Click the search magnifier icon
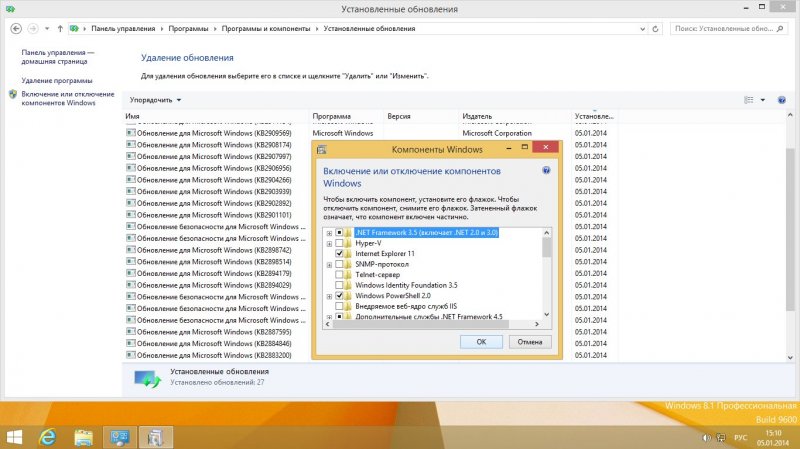 [780, 29]
